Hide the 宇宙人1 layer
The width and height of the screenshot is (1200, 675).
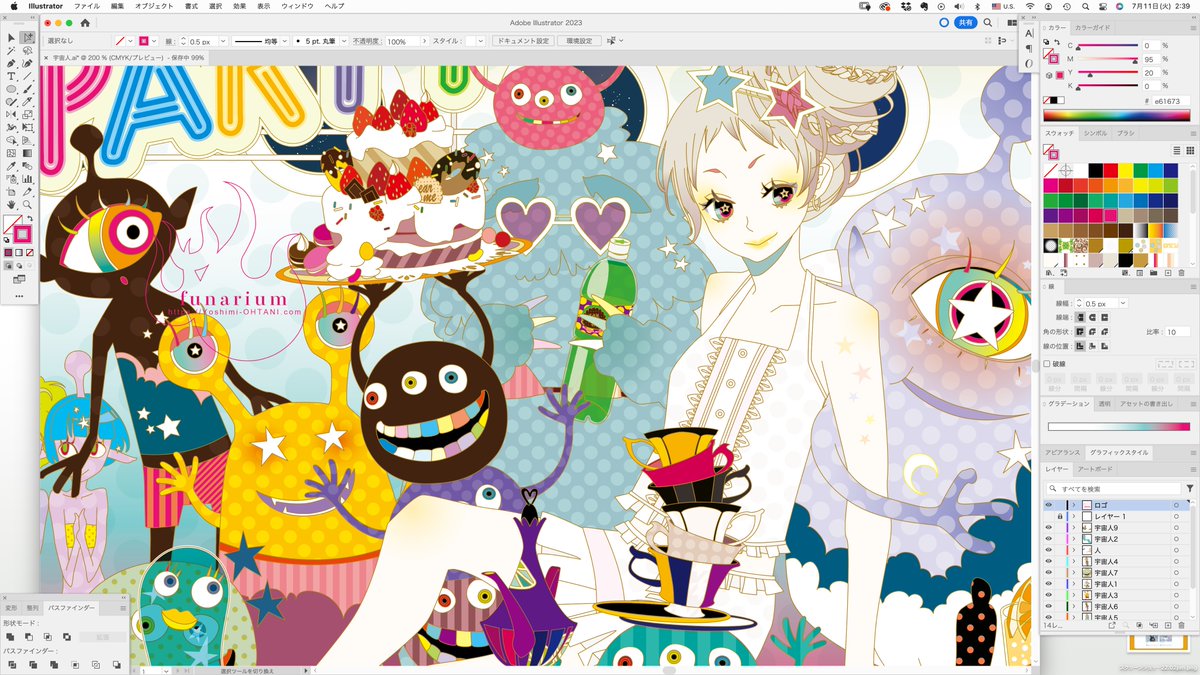(x=1049, y=583)
